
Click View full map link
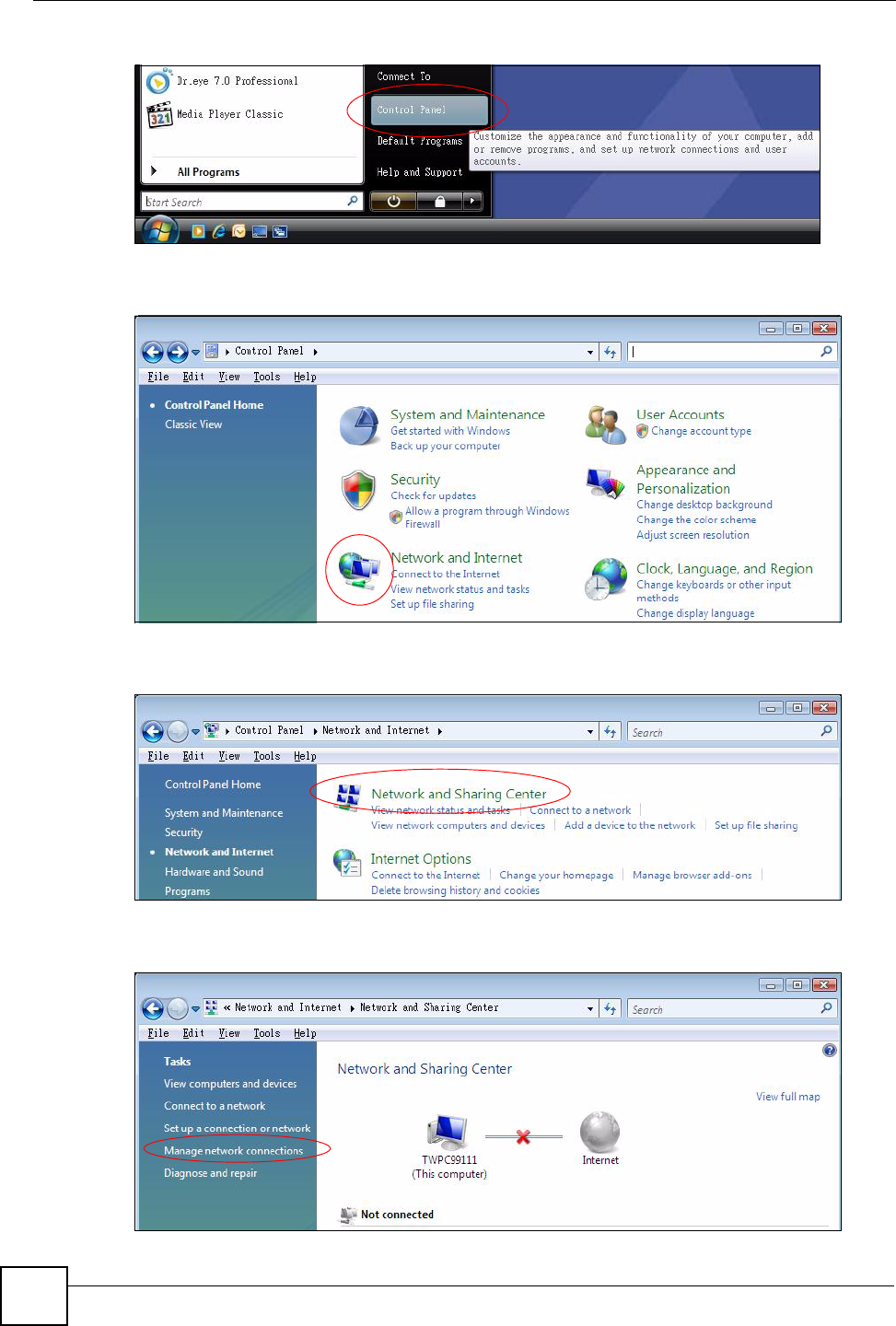tap(788, 1097)
